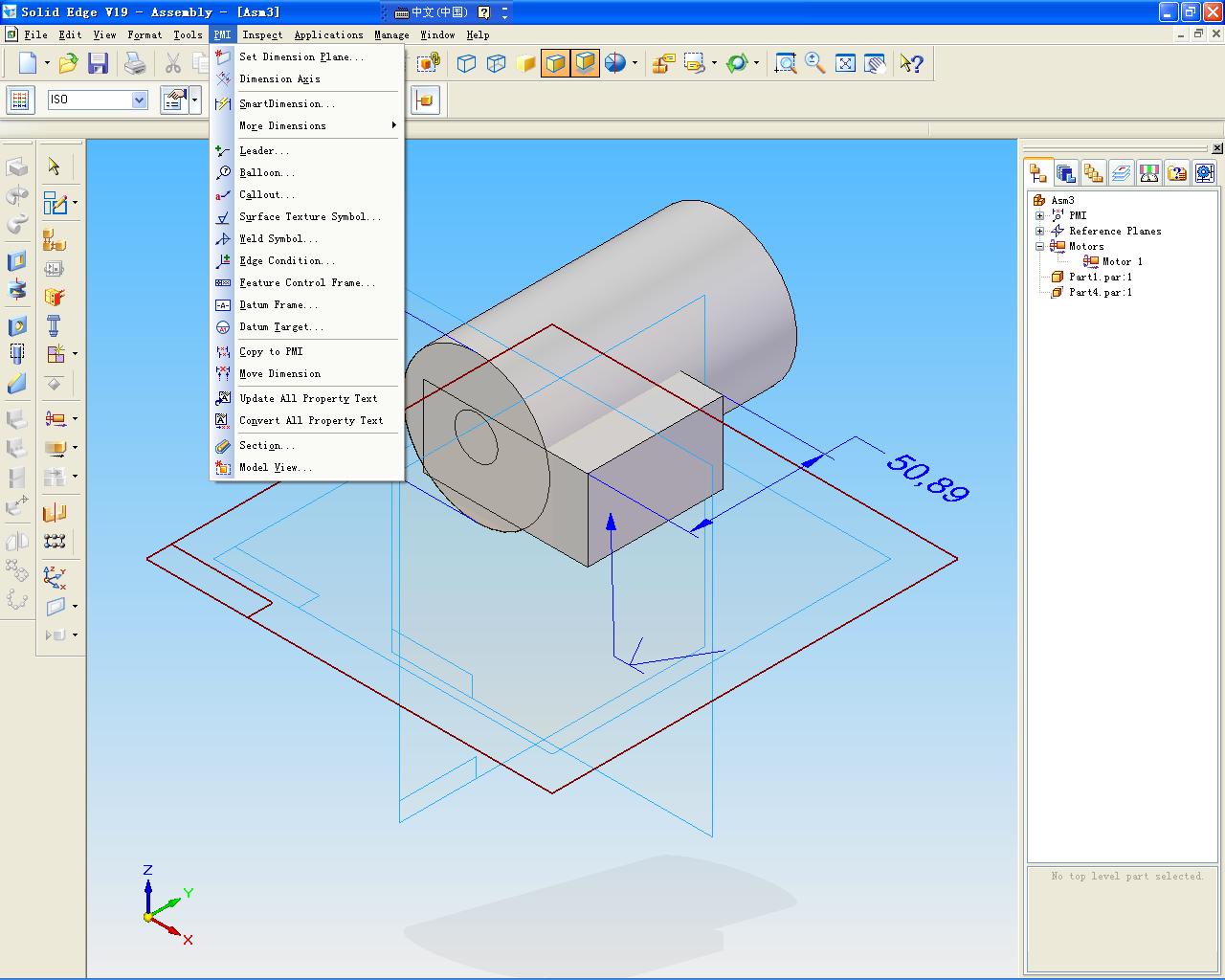
Task: Open the dropdown arrow next to New icon
Action: (x=46, y=64)
